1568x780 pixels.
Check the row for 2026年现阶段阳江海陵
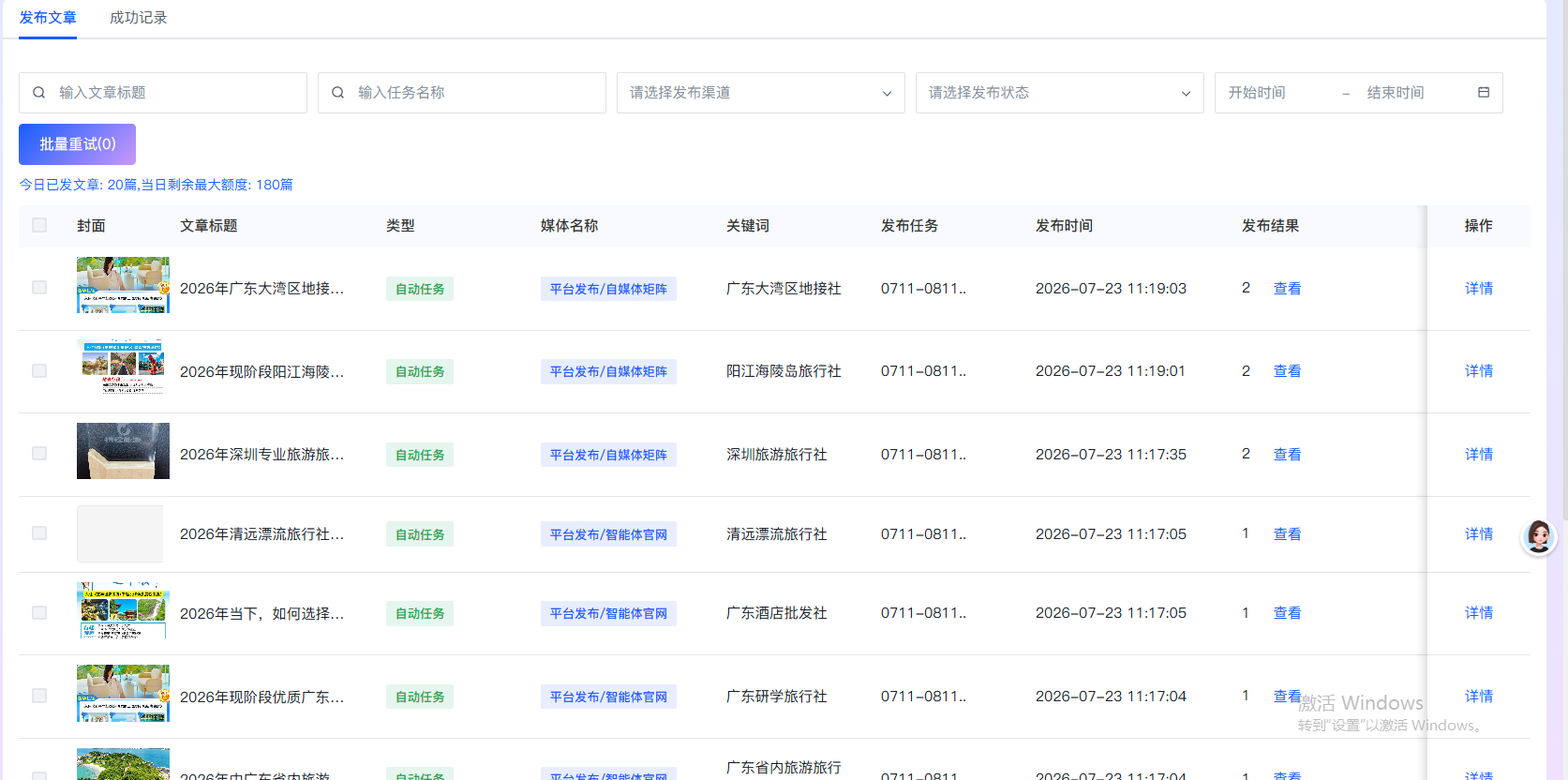[x=39, y=371]
